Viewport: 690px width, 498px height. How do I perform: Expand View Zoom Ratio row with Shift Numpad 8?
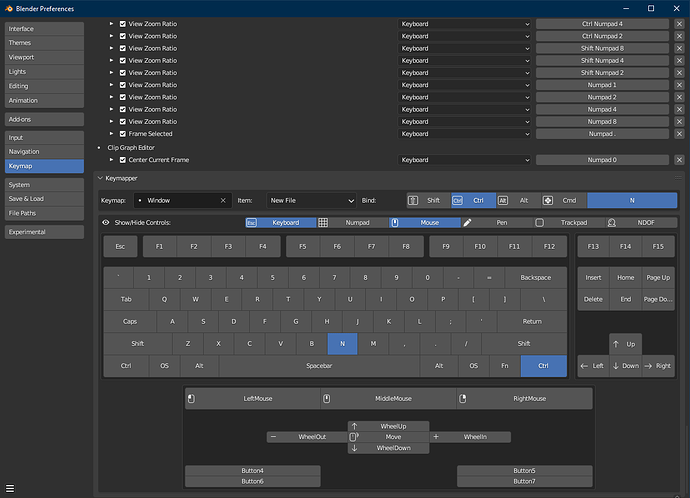click(x=111, y=48)
